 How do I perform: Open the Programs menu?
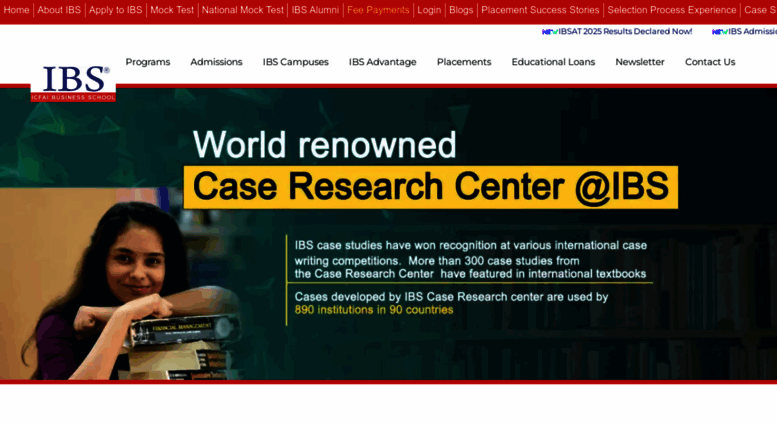tap(147, 62)
